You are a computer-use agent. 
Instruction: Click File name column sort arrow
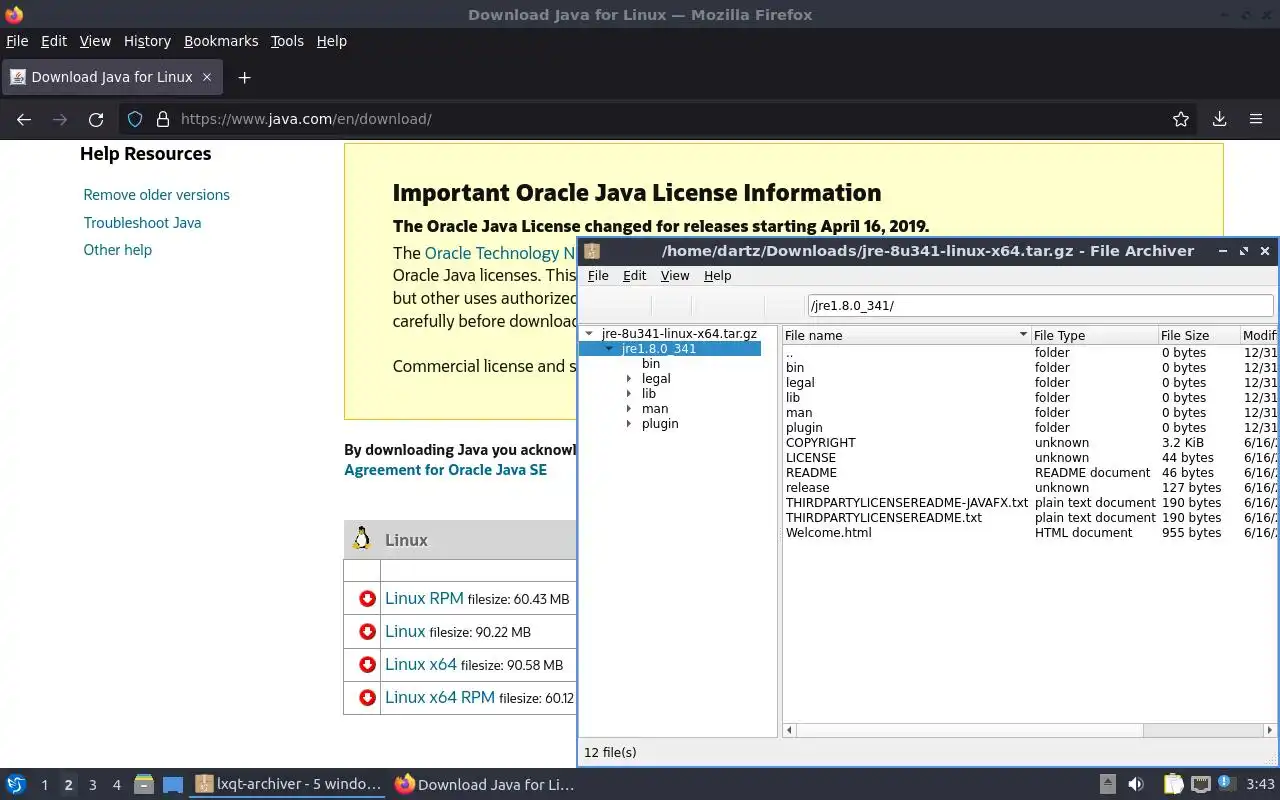pyautogui.click(x=1023, y=335)
